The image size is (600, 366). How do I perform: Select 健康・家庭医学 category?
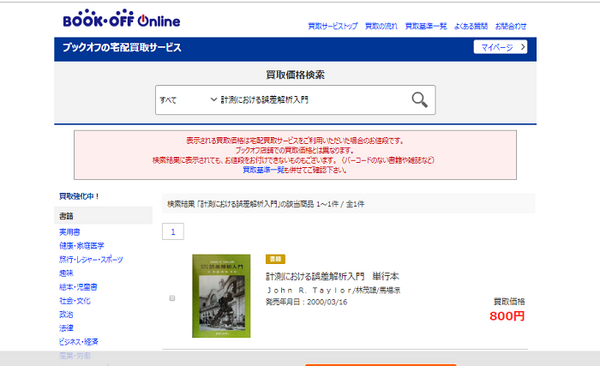pos(82,246)
